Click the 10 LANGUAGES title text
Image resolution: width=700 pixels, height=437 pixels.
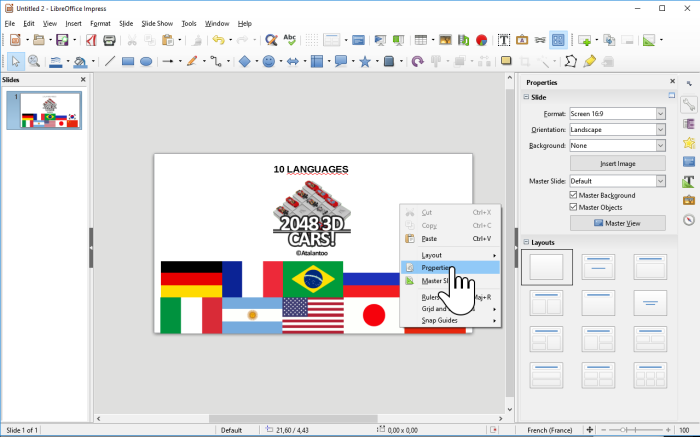(311, 169)
